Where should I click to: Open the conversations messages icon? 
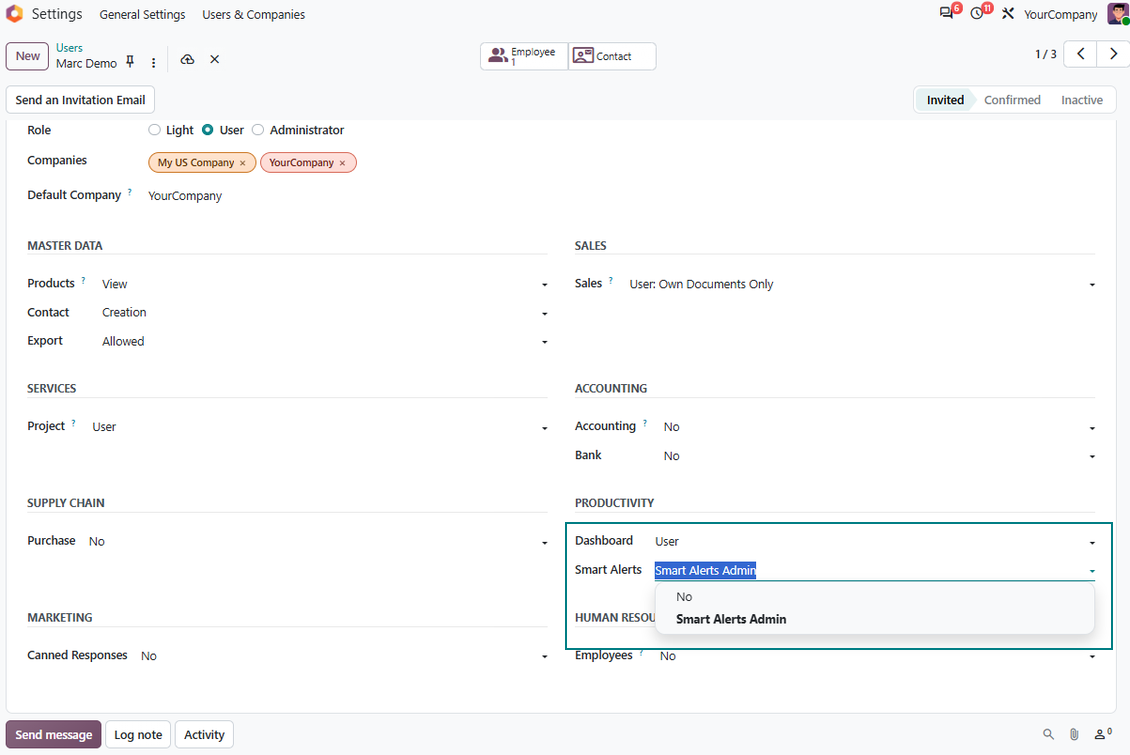click(946, 14)
